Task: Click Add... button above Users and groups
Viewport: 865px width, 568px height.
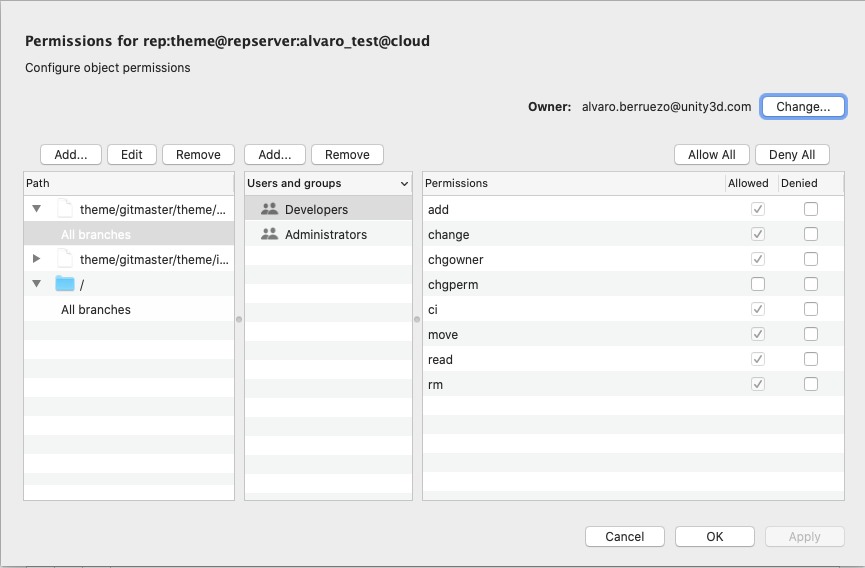Action: [275, 154]
